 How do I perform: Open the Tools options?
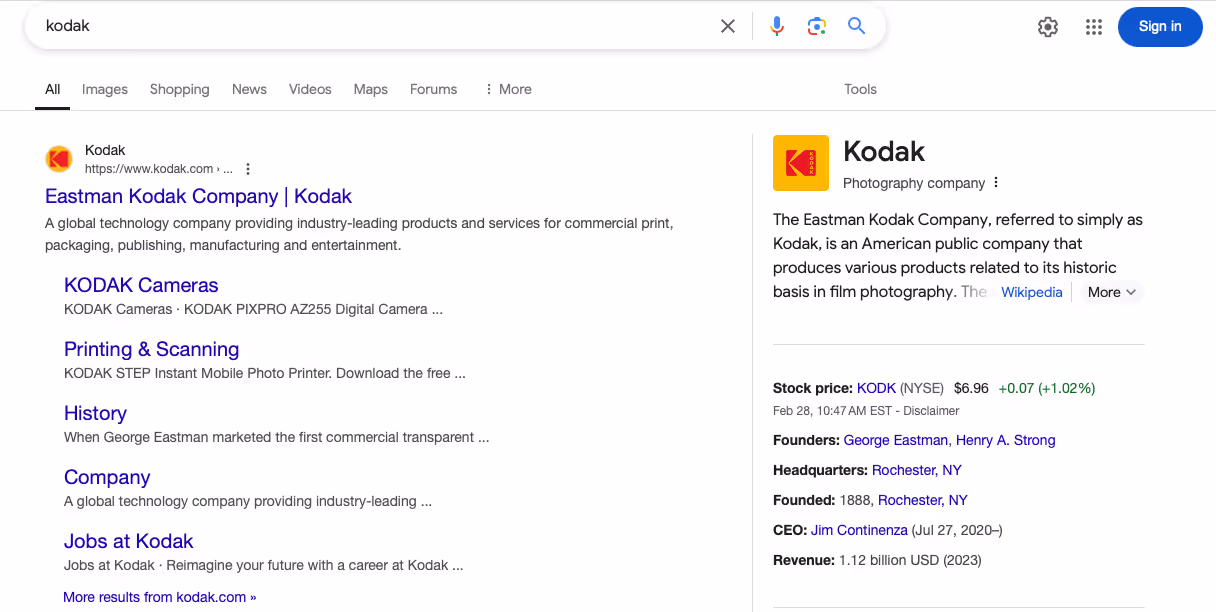[x=860, y=89]
